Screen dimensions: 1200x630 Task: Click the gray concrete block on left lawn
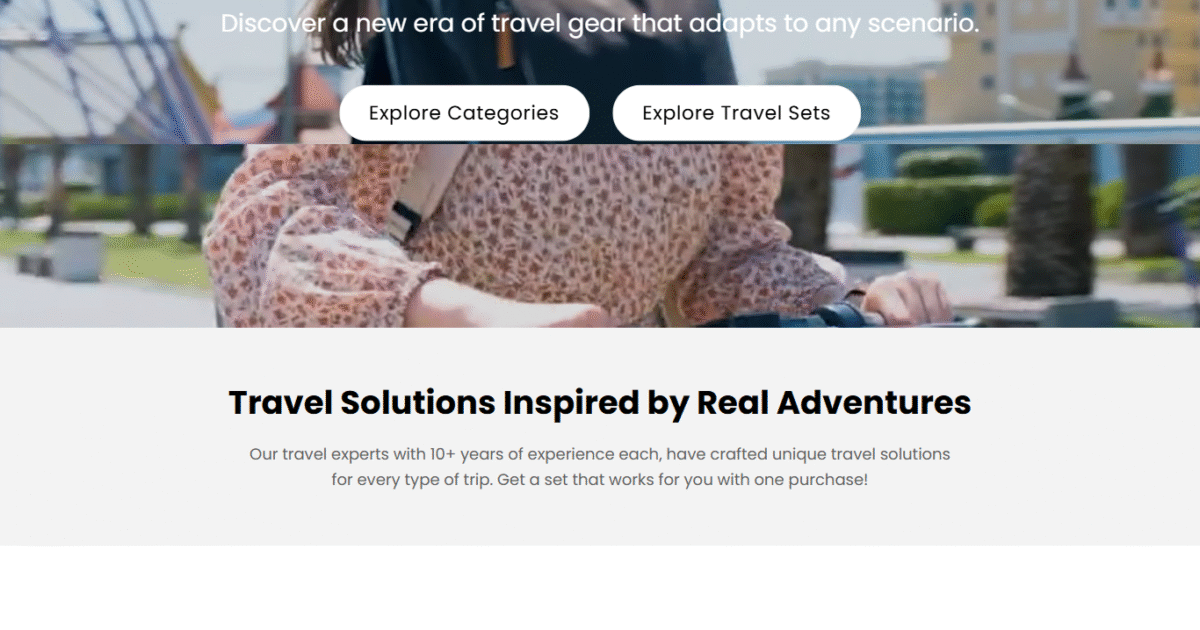(77, 255)
